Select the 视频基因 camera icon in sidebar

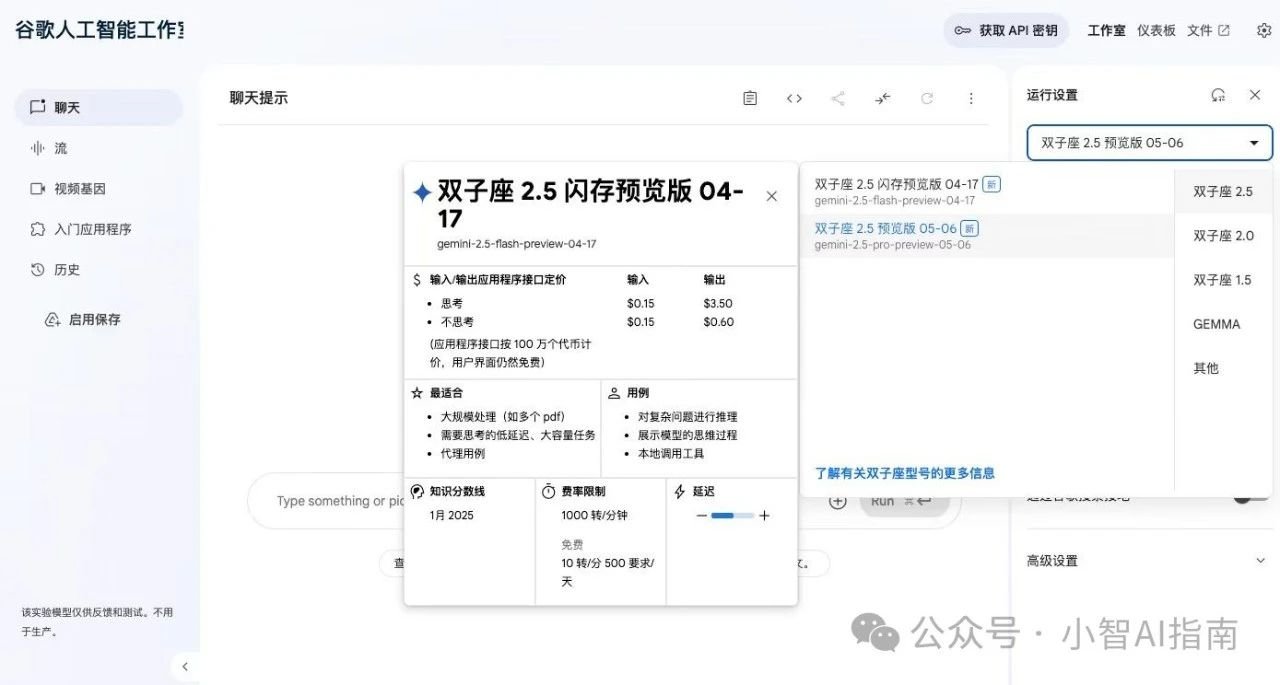pyautogui.click(x=36, y=188)
